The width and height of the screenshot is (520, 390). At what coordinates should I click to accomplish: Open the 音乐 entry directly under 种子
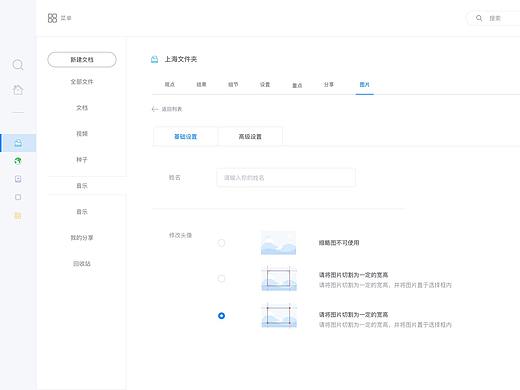(x=82, y=186)
